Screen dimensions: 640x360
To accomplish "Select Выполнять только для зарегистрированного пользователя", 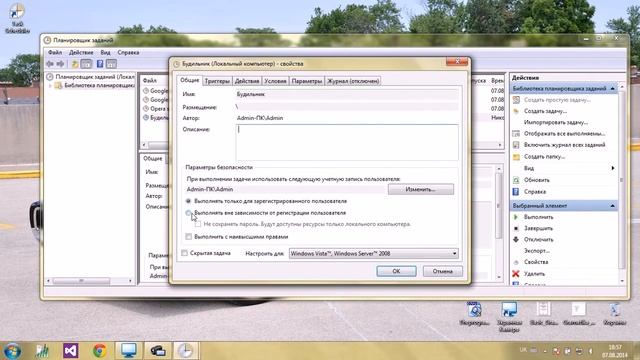I will [x=188, y=201].
